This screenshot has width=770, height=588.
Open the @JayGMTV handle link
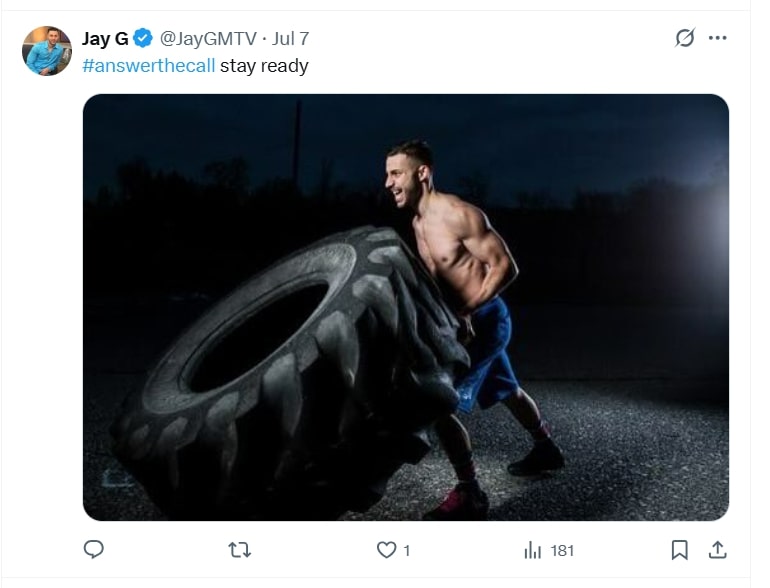(208, 38)
